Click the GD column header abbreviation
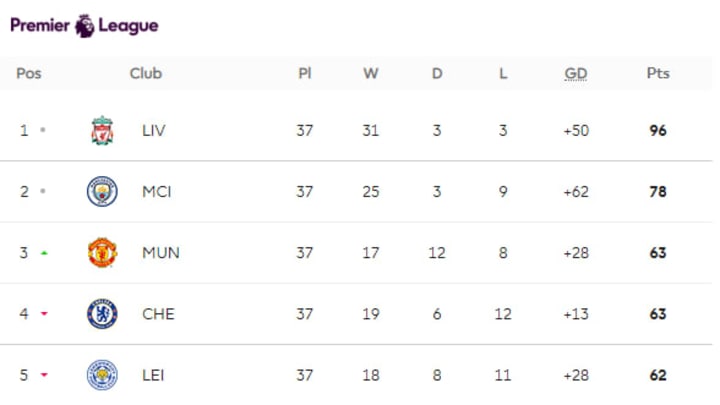The height and width of the screenshot is (405, 720). [576, 73]
